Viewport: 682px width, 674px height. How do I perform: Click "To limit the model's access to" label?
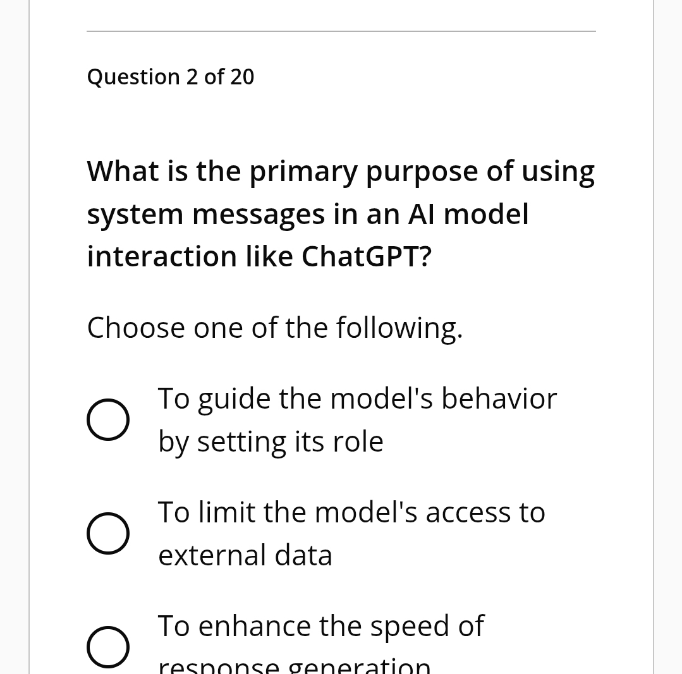point(351,512)
